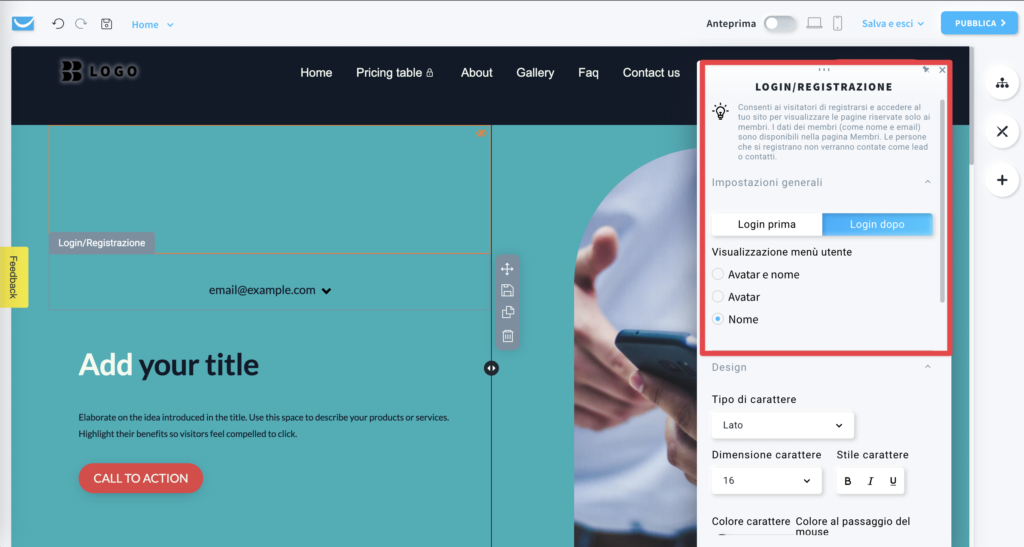
Task: Redo the last edit
Action: [x=81, y=23]
